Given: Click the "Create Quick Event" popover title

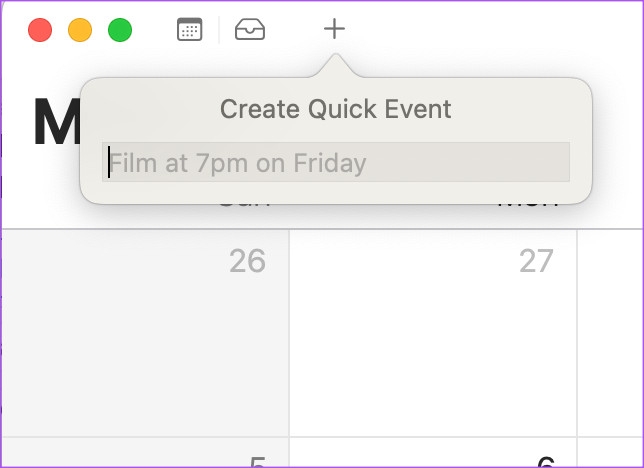Looking at the screenshot, I should [x=336, y=109].
